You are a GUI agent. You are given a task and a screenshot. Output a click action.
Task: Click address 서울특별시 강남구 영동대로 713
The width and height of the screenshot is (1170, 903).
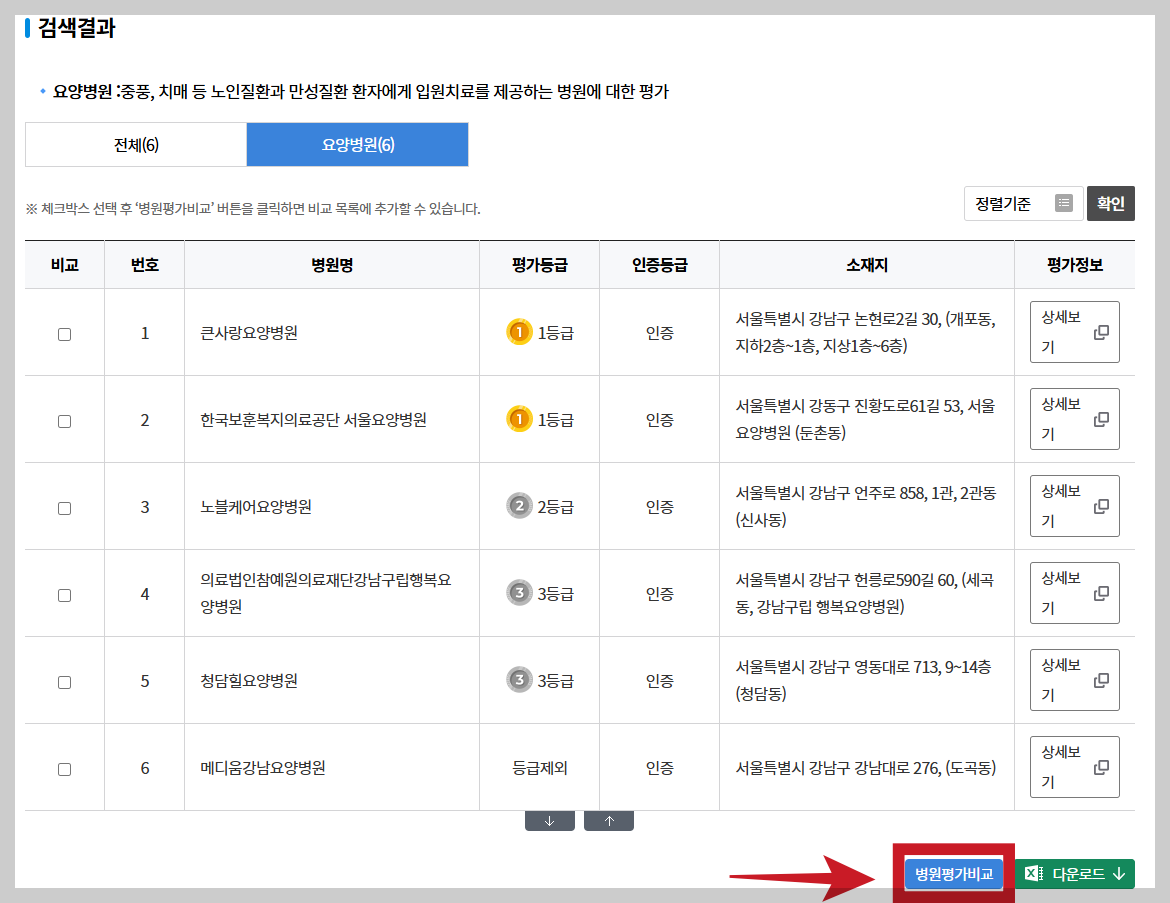tap(863, 680)
